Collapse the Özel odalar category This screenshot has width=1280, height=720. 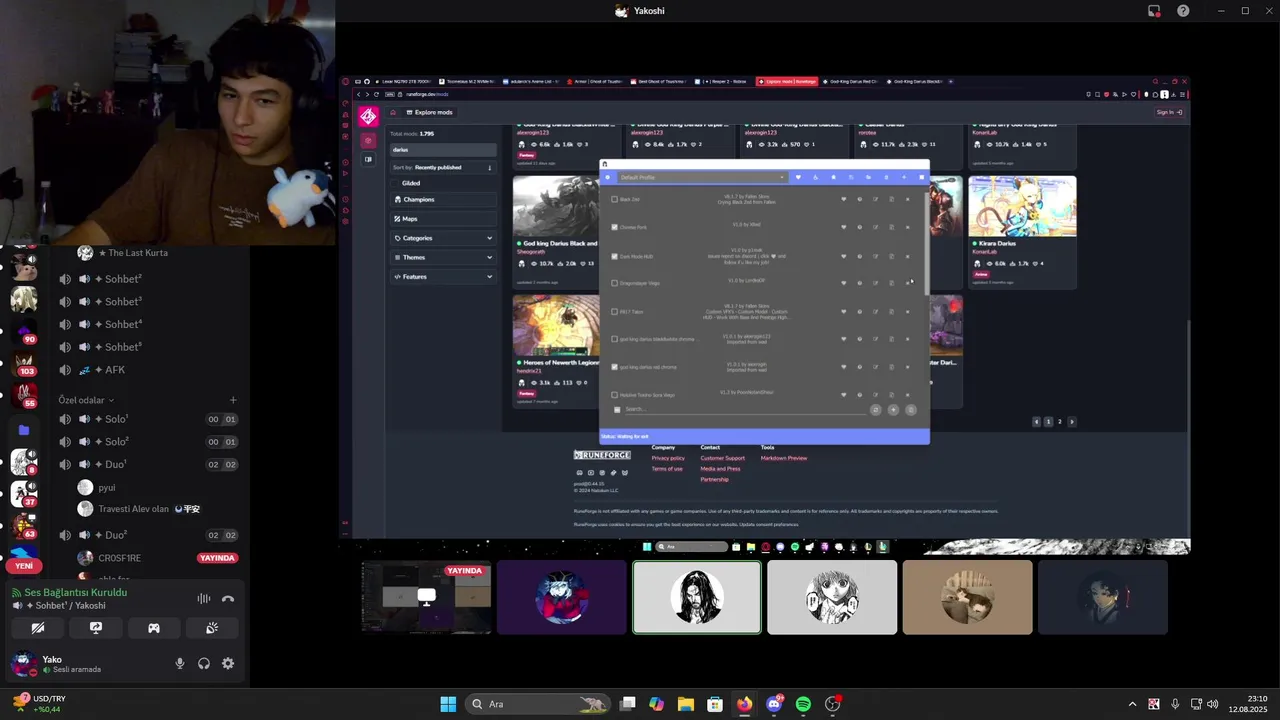click(85, 400)
